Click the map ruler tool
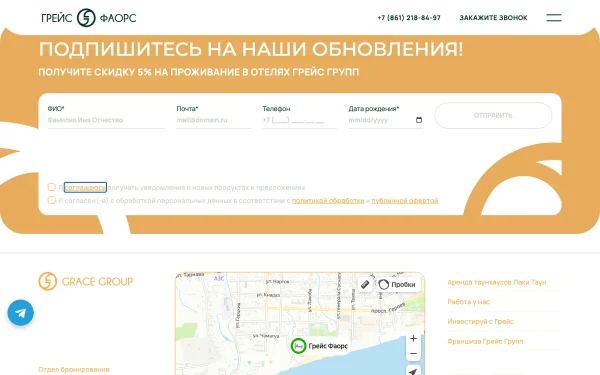The width and height of the screenshot is (600, 375). coord(365,284)
